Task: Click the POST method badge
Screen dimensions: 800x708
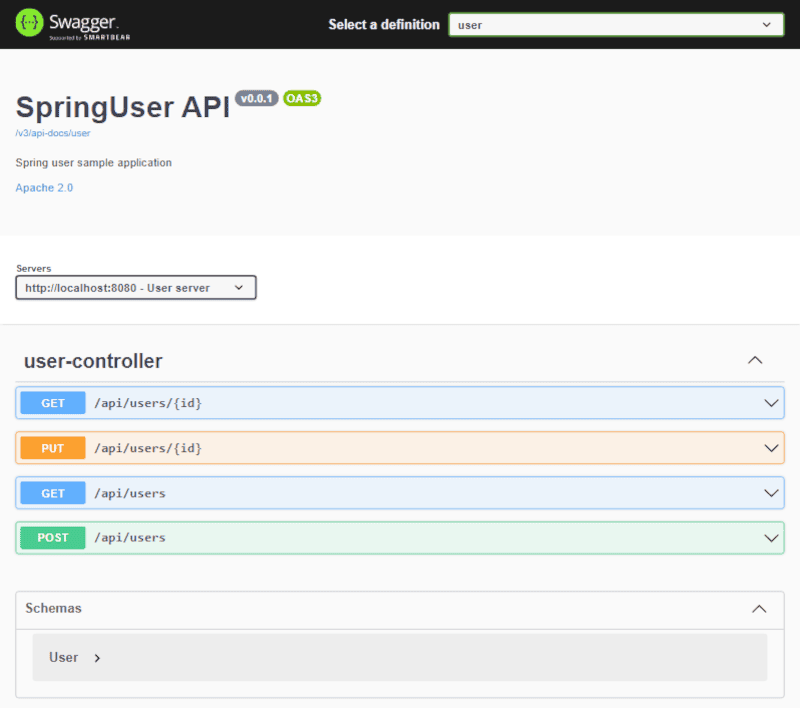Action: tap(52, 537)
